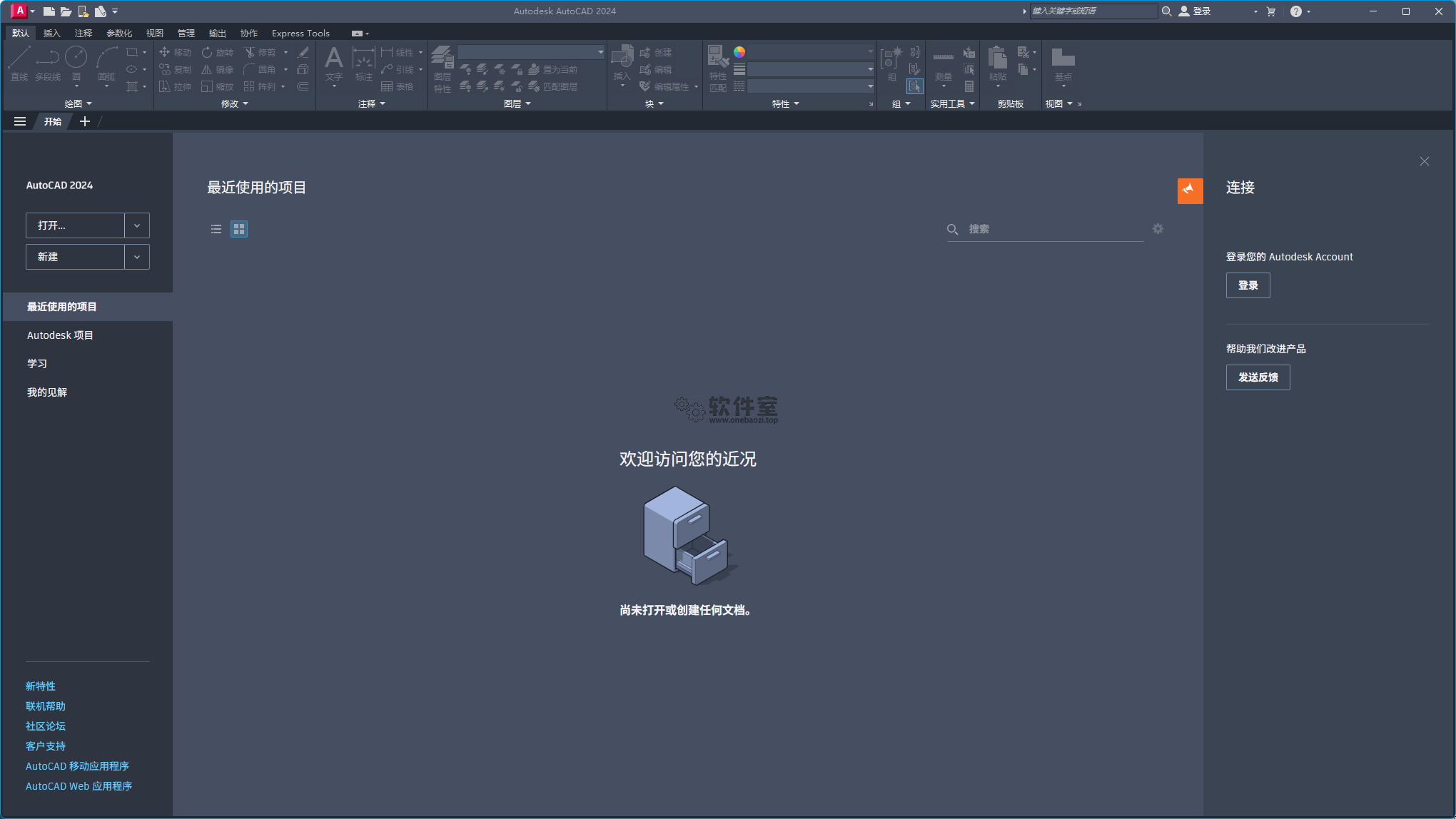Expand the 图层 (Layers) panel
The image size is (1456, 819).
coord(517,103)
